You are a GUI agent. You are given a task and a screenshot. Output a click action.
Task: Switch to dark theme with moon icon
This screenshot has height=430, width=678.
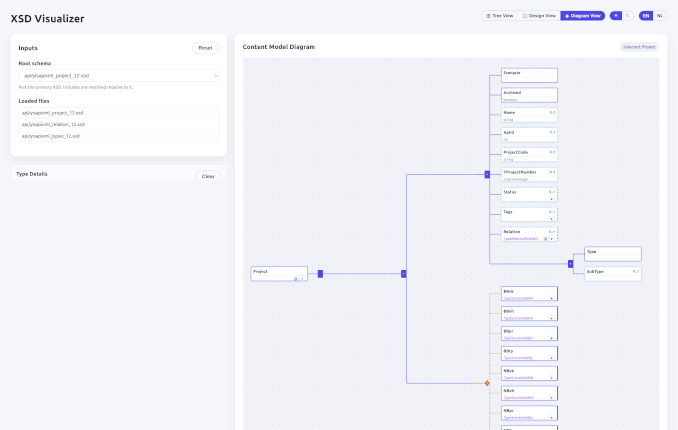[x=628, y=16]
